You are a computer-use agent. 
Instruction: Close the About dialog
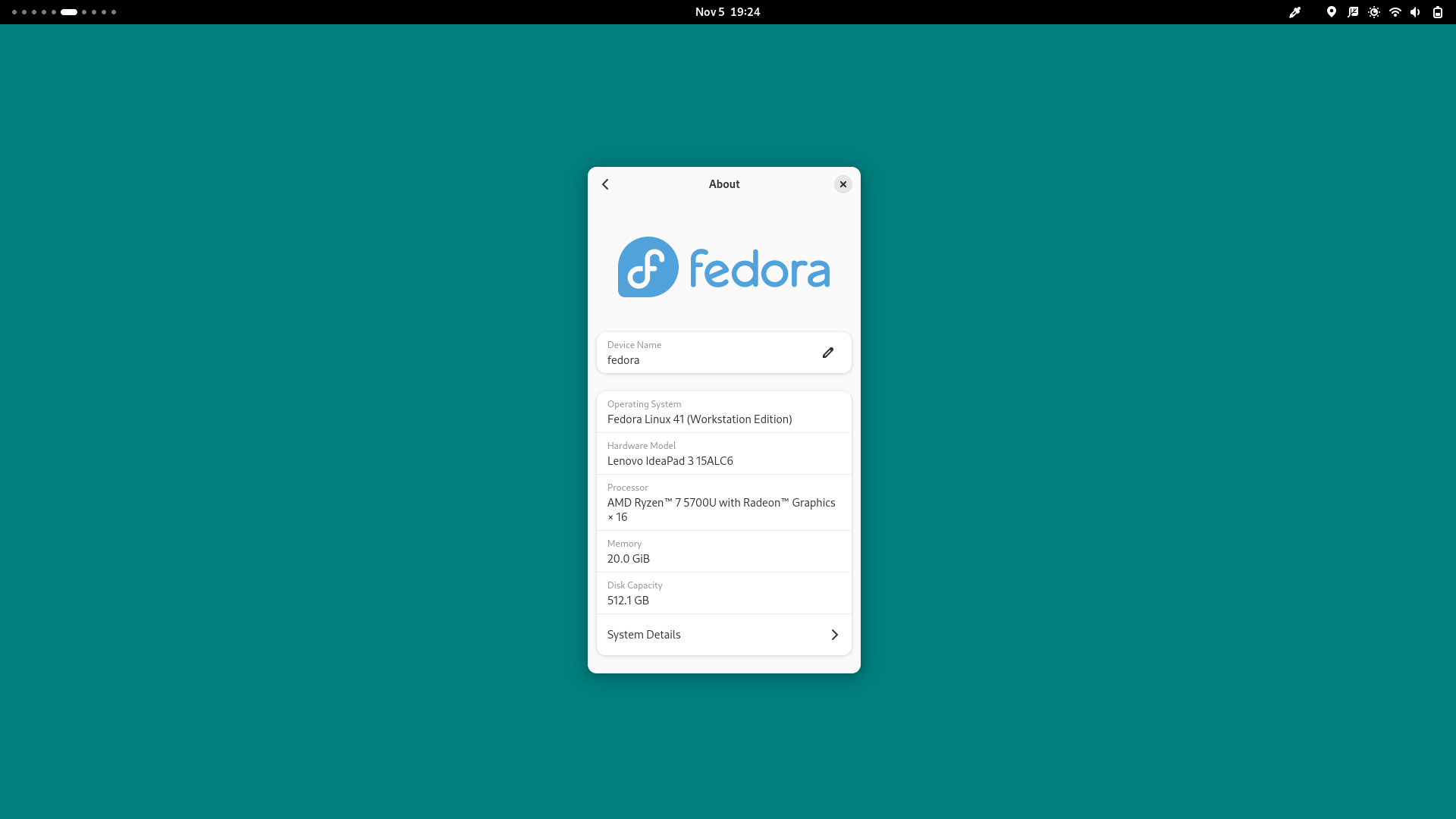point(843,184)
